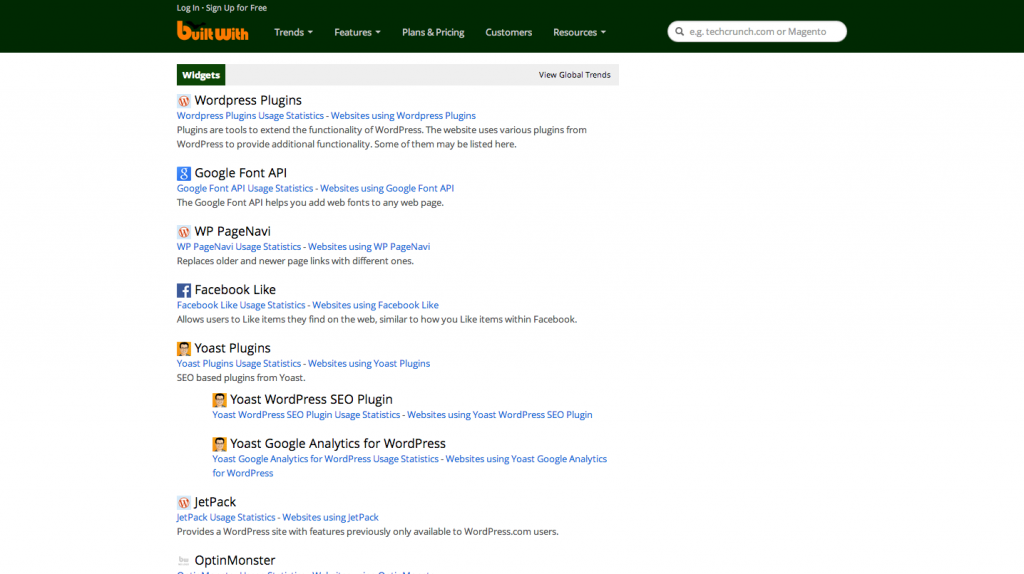Viewport: 1024px width, 574px height.
Task: Open Google Font API Usage Statistics
Action: tap(245, 188)
